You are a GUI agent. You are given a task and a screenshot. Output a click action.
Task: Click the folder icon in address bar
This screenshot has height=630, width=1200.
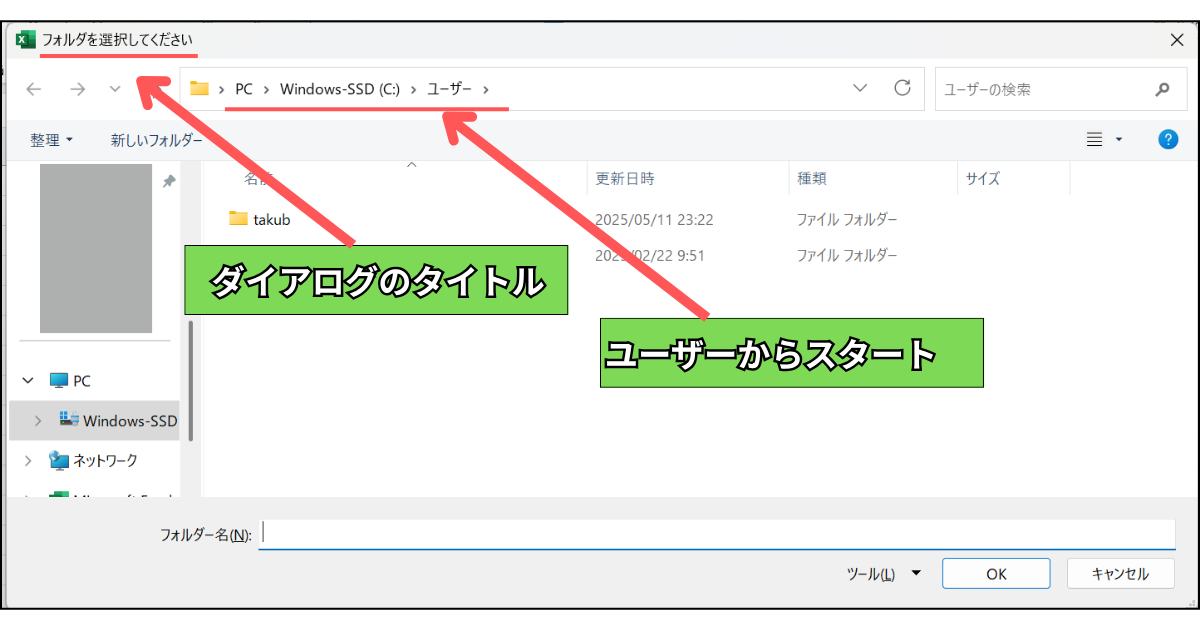(199, 88)
